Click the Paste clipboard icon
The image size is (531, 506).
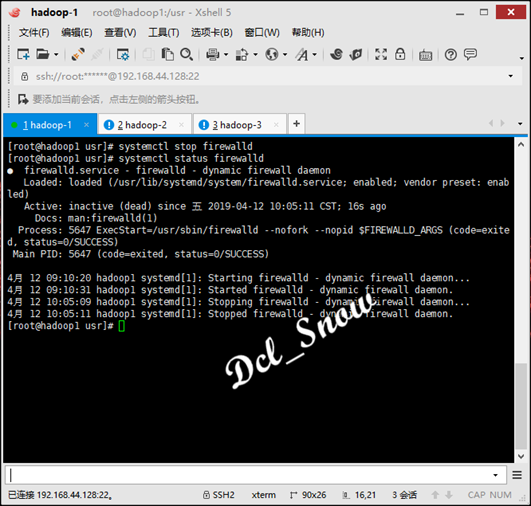pyautogui.click(x=167, y=54)
